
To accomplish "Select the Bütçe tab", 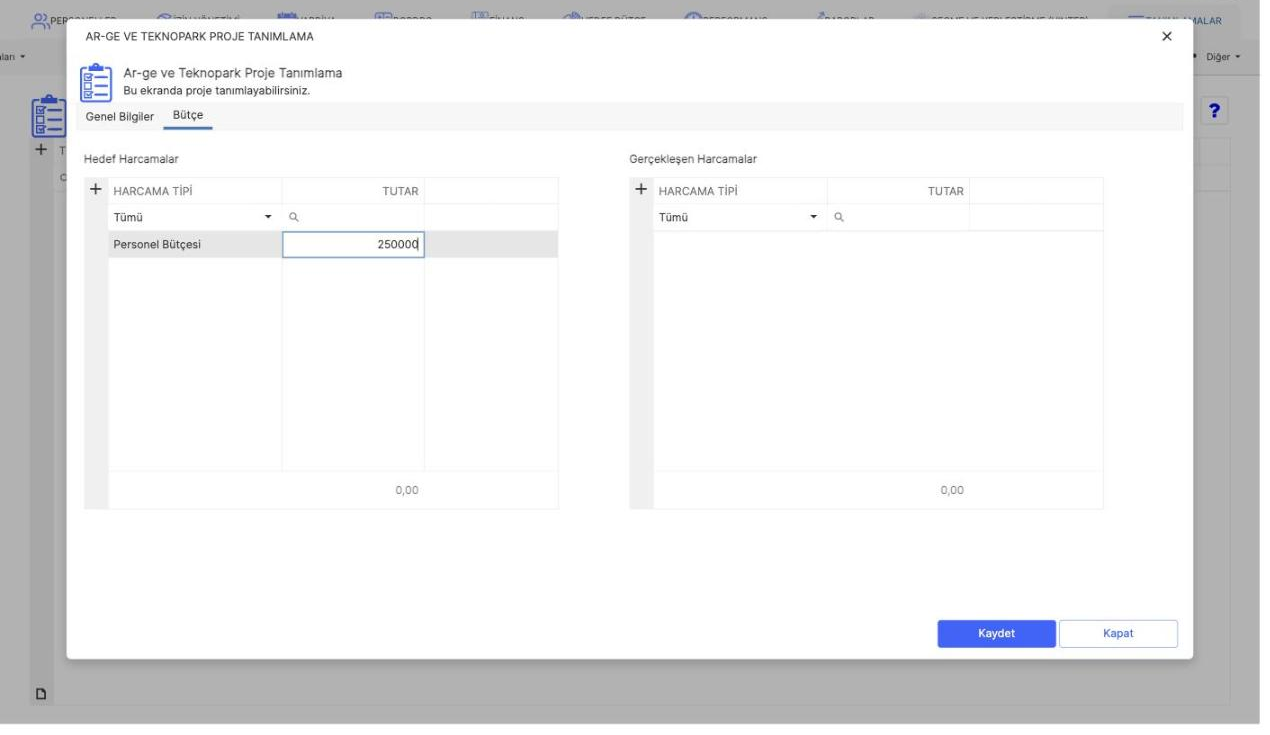I will click(x=188, y=115).
